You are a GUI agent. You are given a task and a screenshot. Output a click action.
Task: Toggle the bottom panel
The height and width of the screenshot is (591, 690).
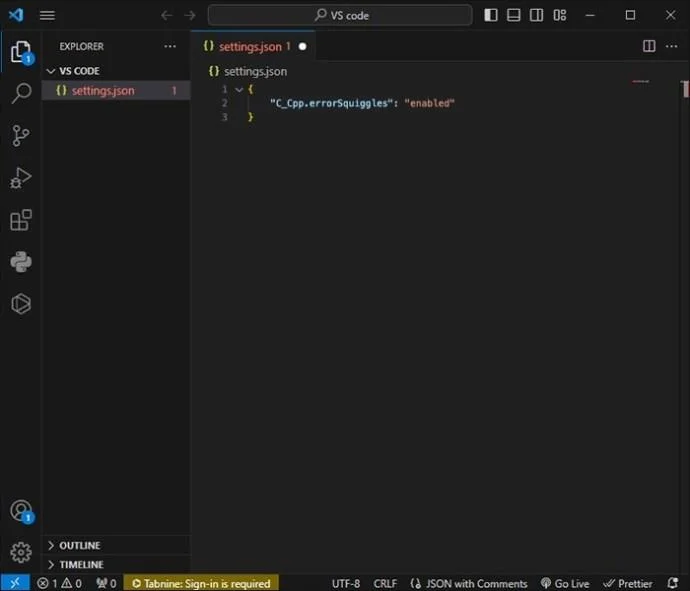coord(514,15)
